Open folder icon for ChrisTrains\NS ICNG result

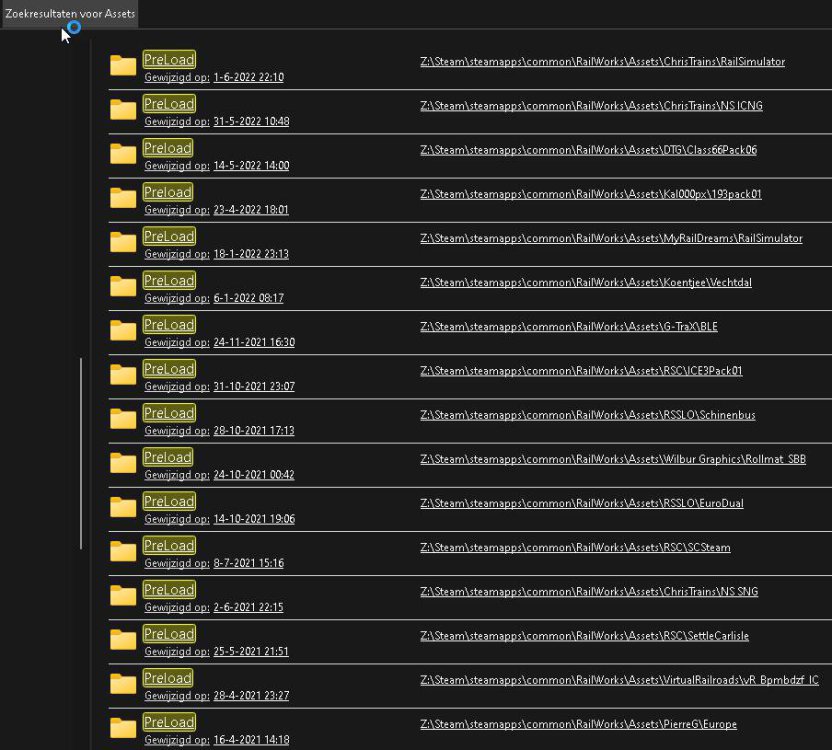coord(123,109)
